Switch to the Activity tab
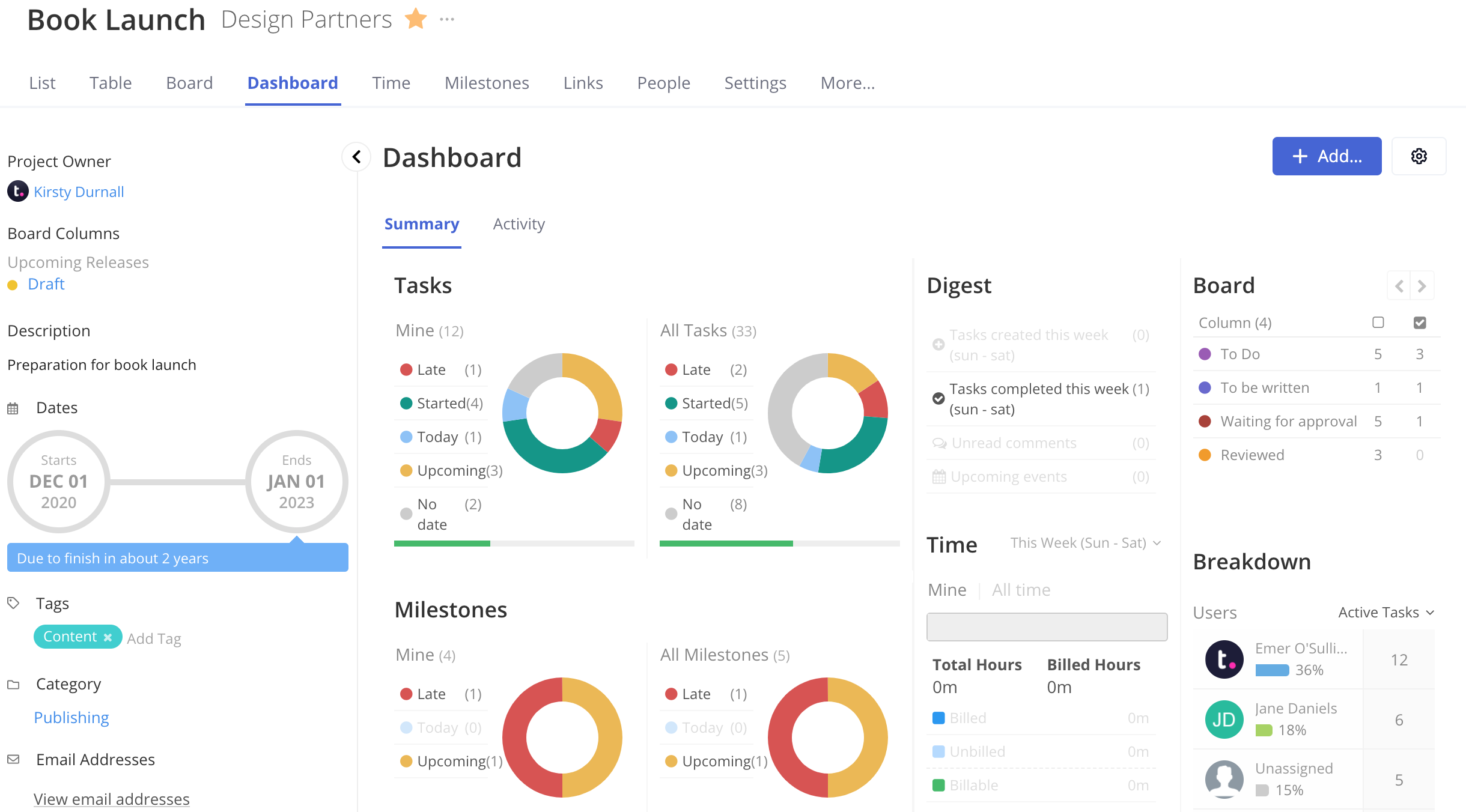Screen dimensions: 1466x812 pos(519,223)
